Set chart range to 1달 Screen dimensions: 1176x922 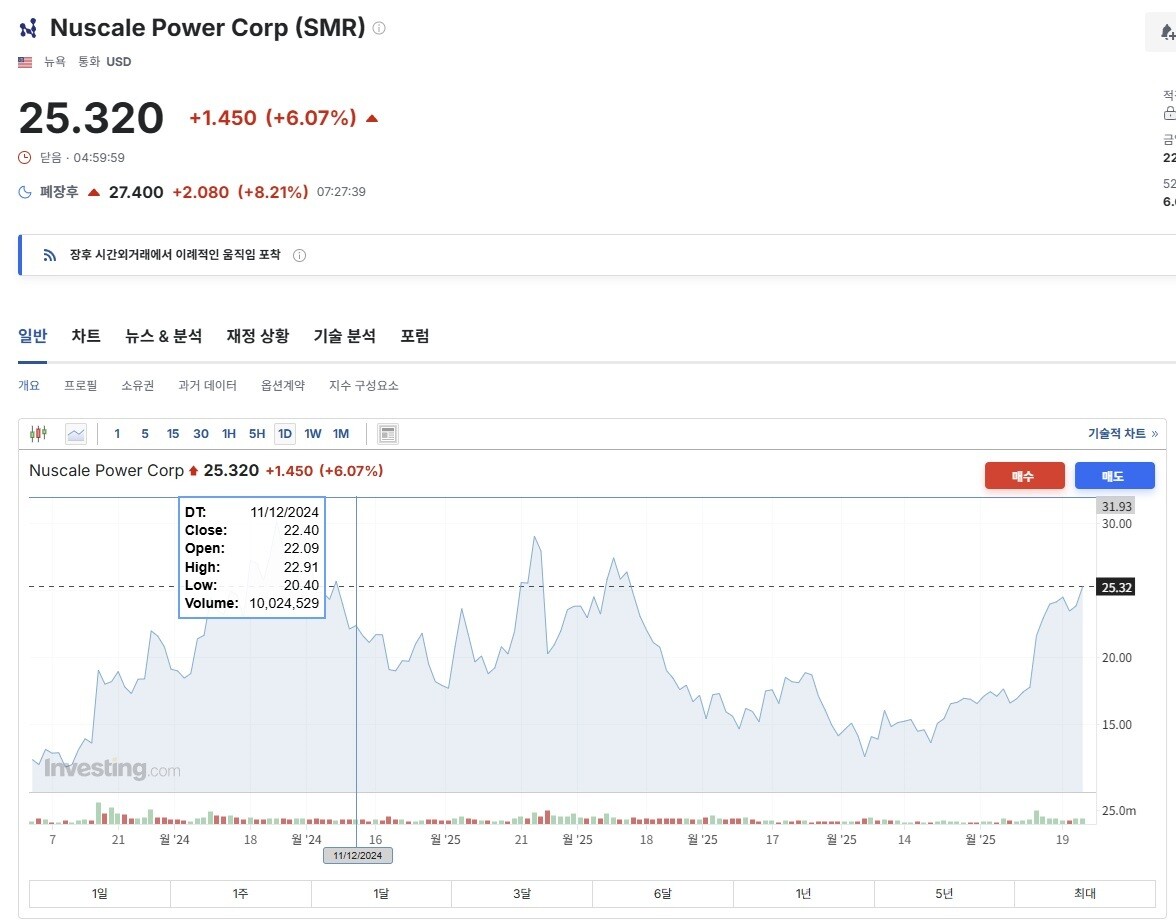381,893
